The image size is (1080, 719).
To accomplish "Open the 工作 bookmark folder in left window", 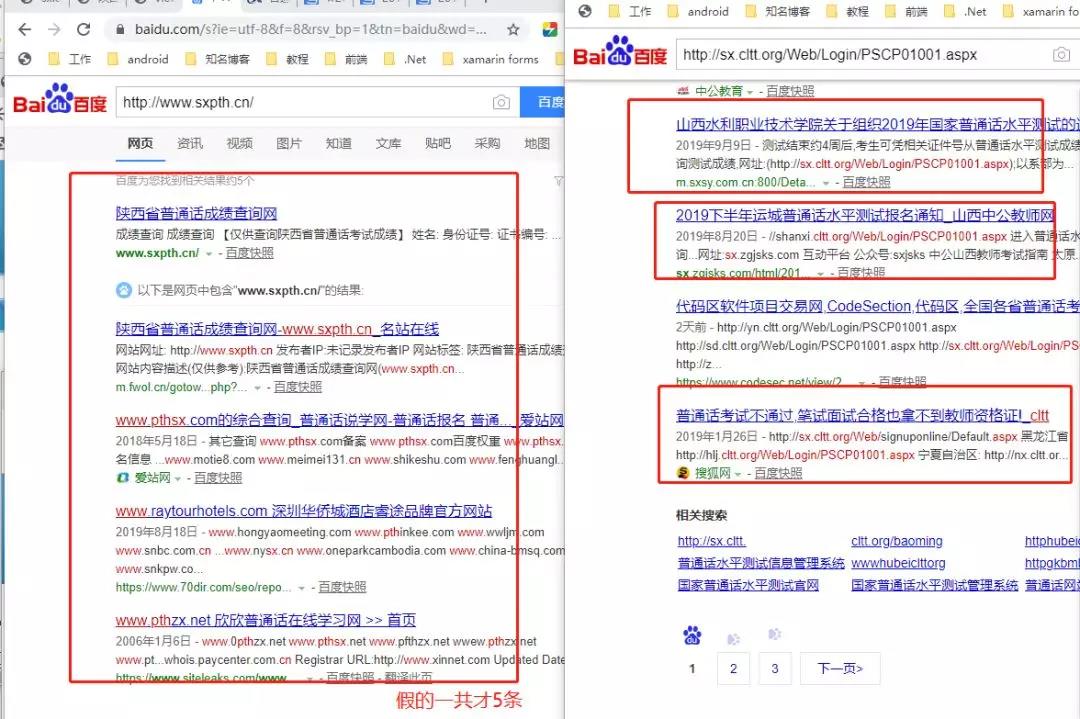I will [x=70, y=59].
